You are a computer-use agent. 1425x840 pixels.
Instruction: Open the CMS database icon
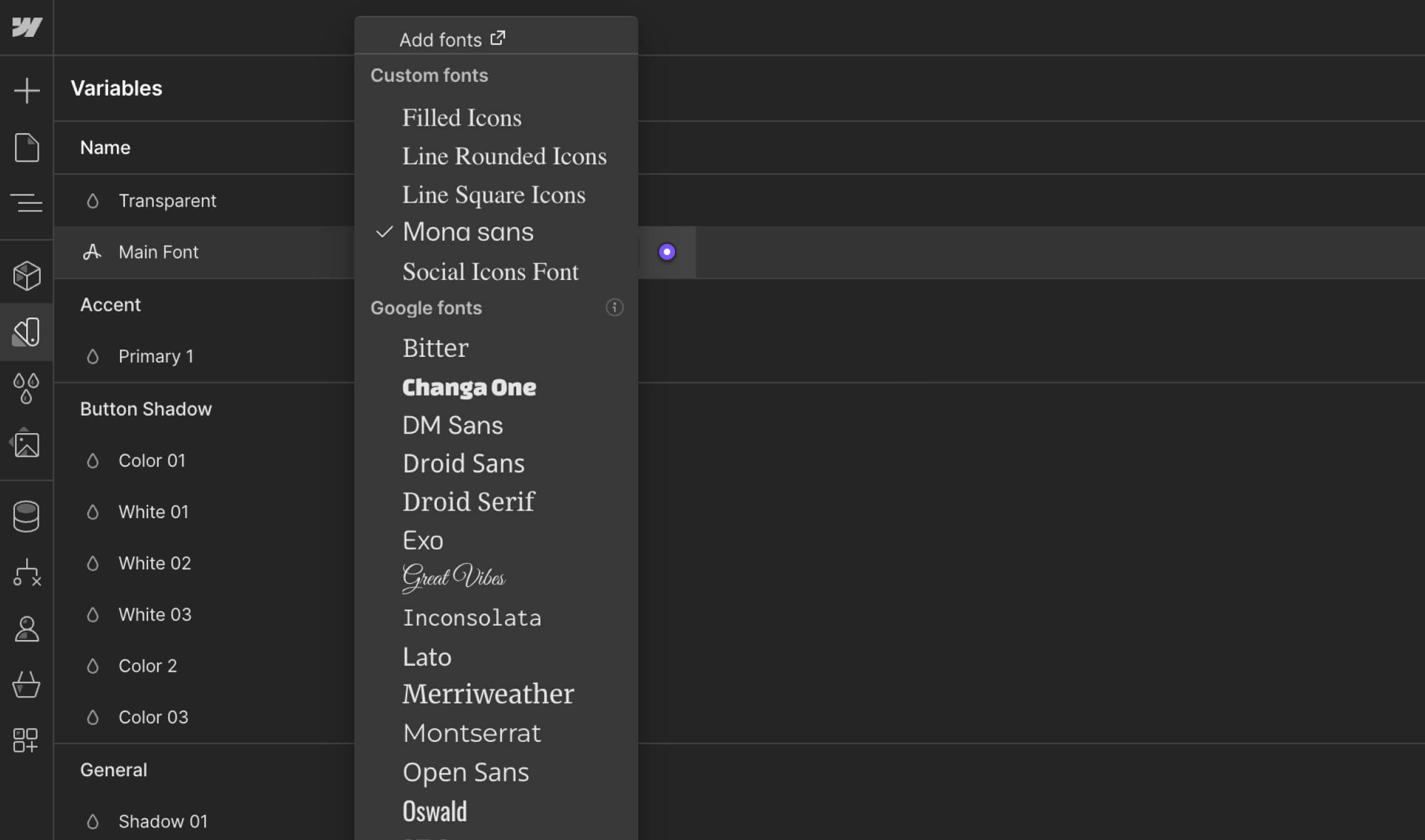coord(27,516)
